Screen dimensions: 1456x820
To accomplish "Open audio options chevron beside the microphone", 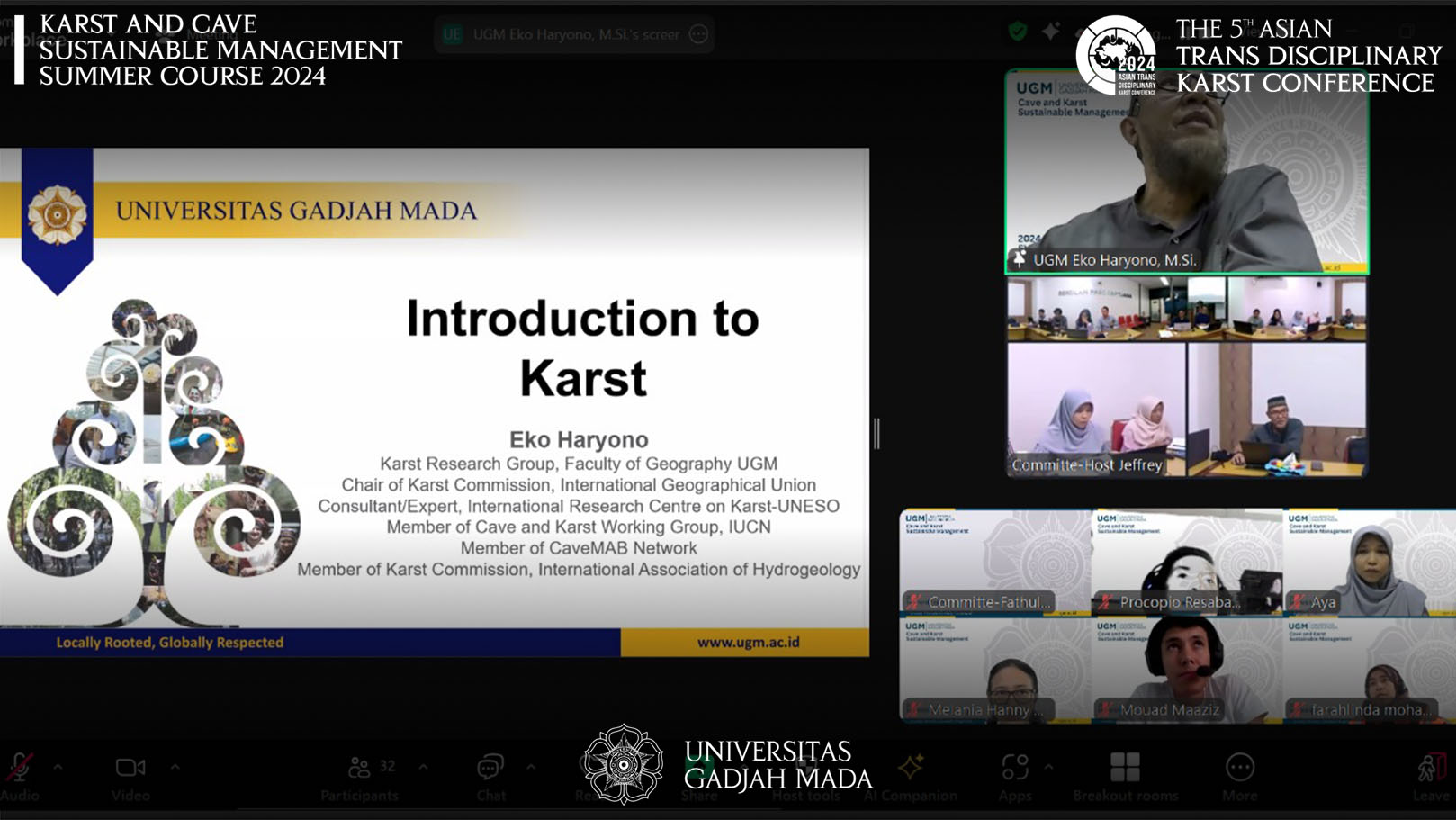I will click(58, 768).
